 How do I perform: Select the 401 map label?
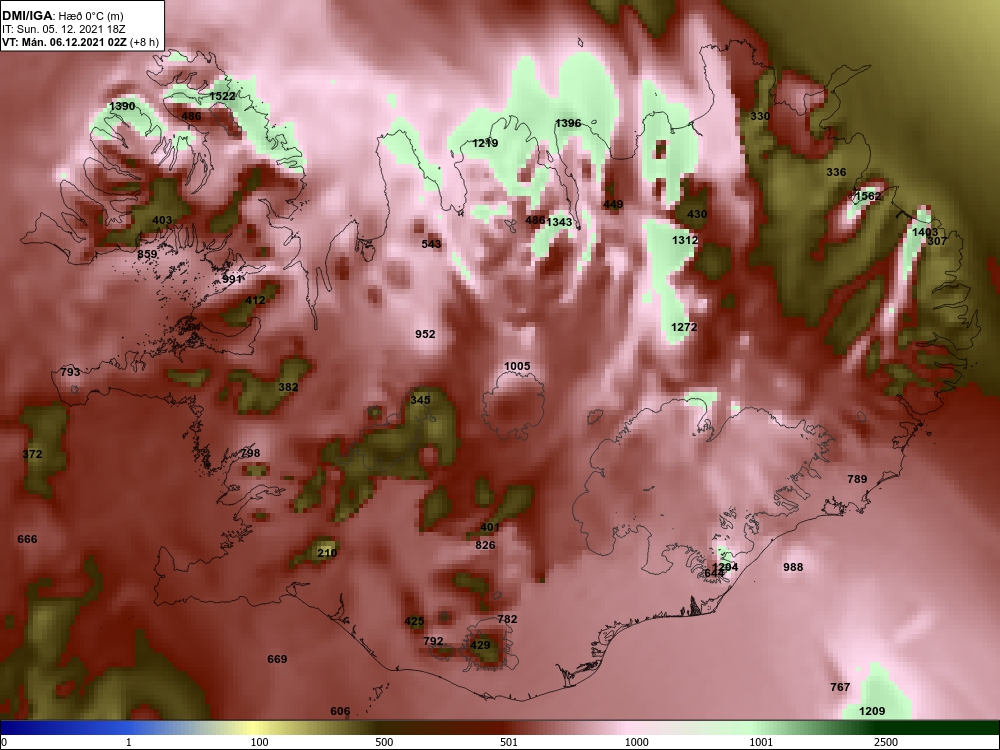coord(490,527)
